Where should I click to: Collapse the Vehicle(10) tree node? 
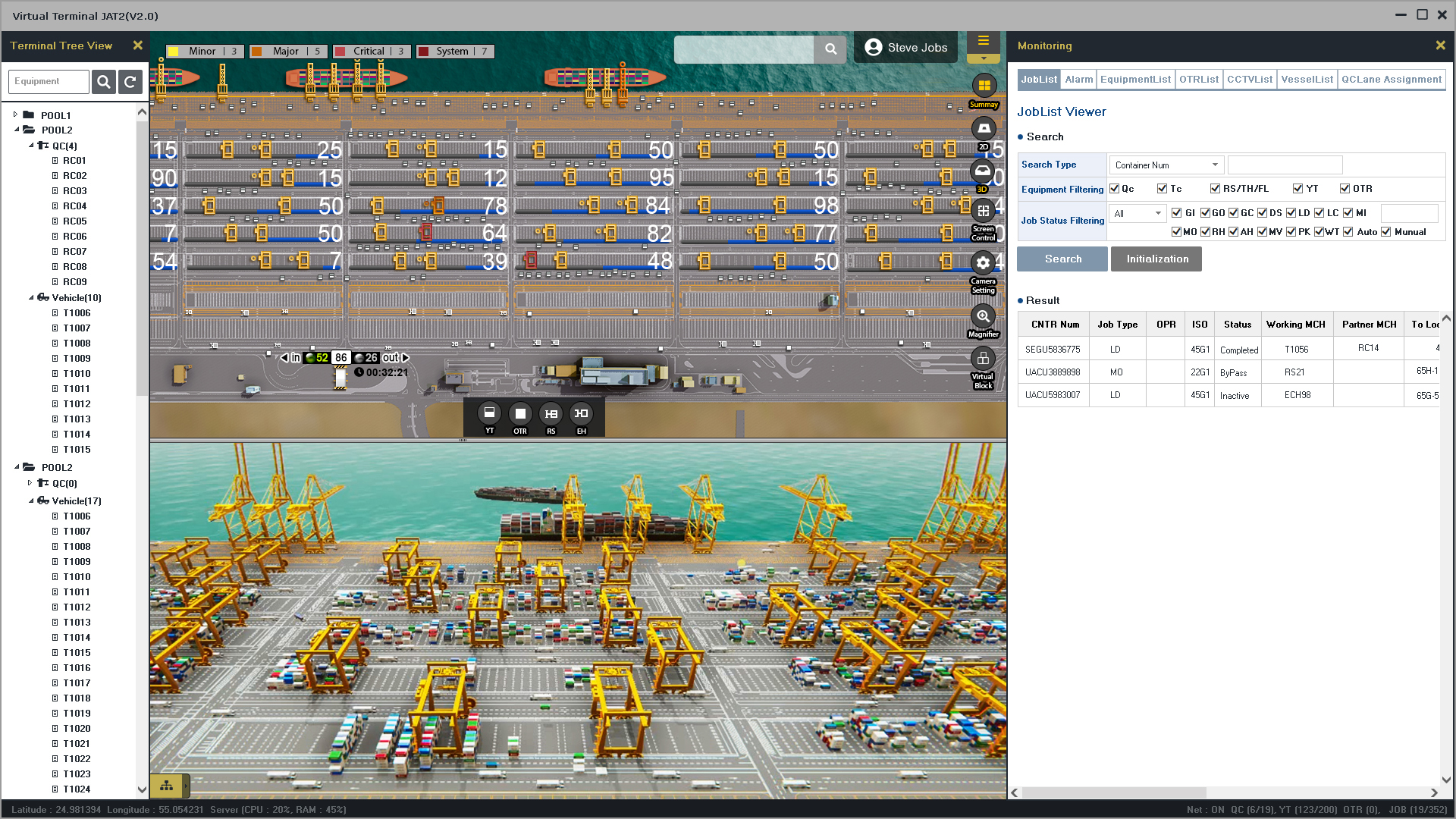(31, 298)
